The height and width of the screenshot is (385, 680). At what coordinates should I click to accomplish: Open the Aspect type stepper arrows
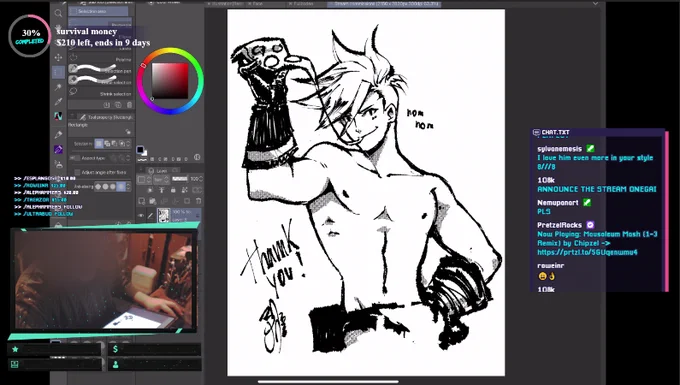[x=129, y=158]
